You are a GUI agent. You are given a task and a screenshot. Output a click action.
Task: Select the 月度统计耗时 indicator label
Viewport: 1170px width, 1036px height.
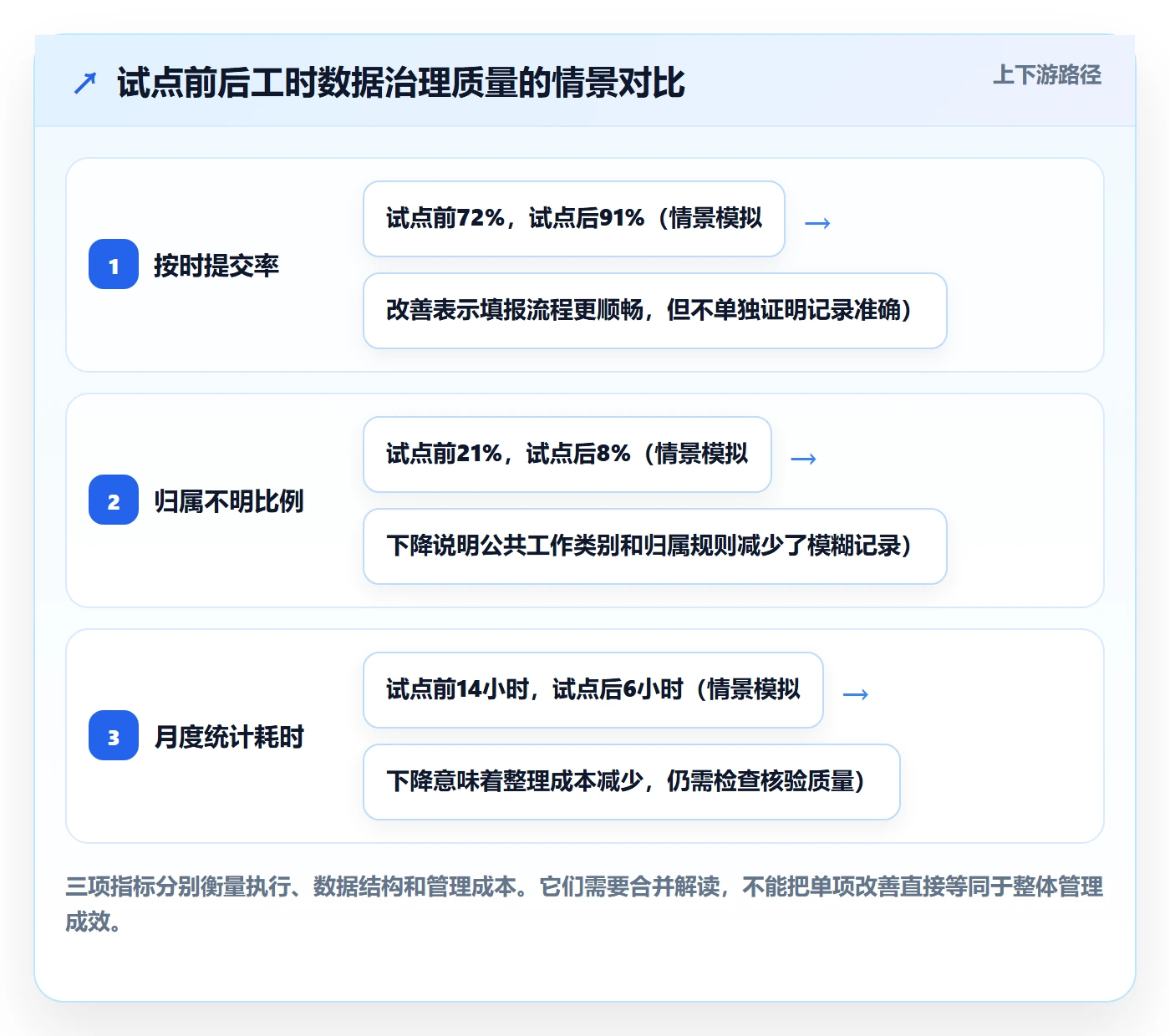(x=229, y=736)
